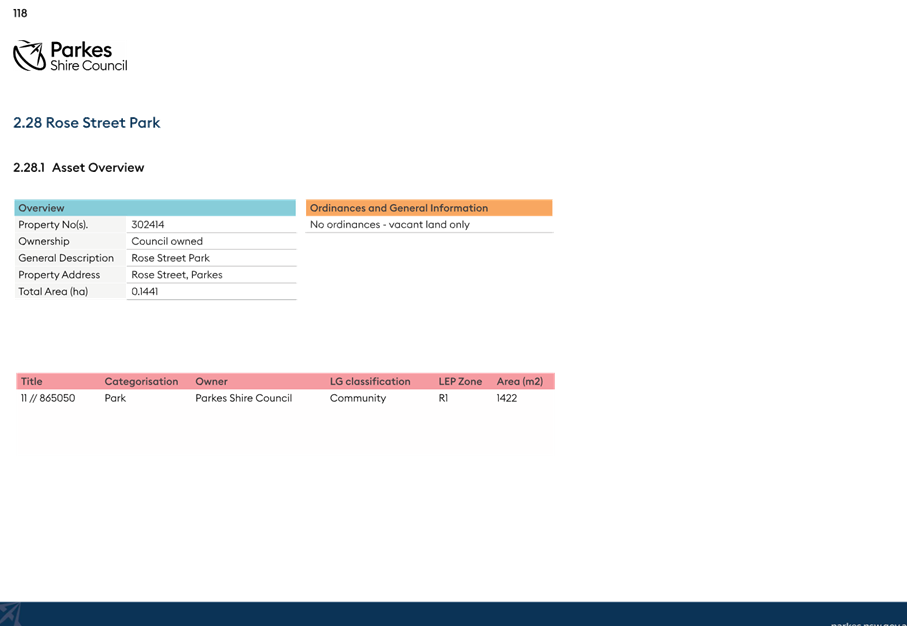Image resolution: width=907 pixels, height=626 pixels.
Task: Click the Total Area value 0.1441
Action: pos(145,292)
